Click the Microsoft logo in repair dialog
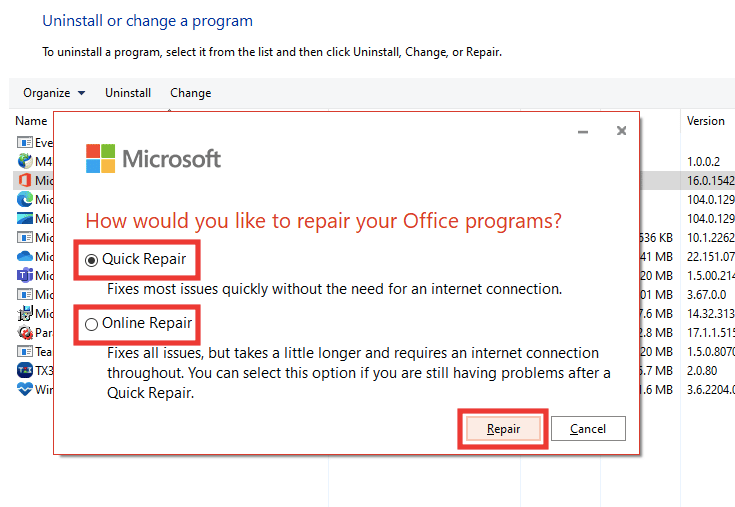Viewport: 735px width, 507px height. click(x=153, y=158)
